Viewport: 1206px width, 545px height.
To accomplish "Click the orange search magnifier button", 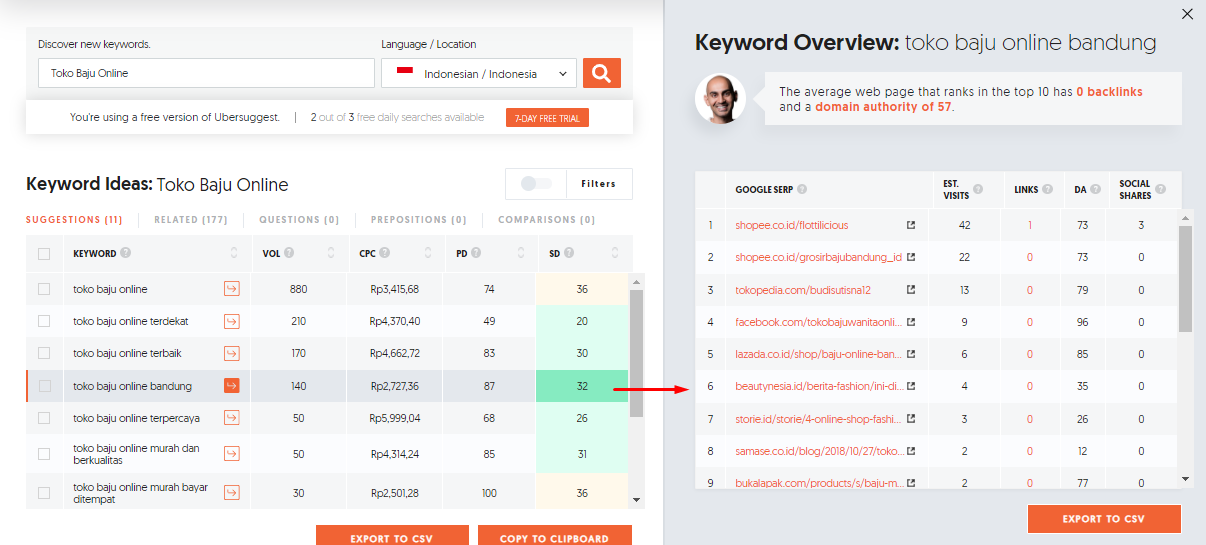I will 602,73.
